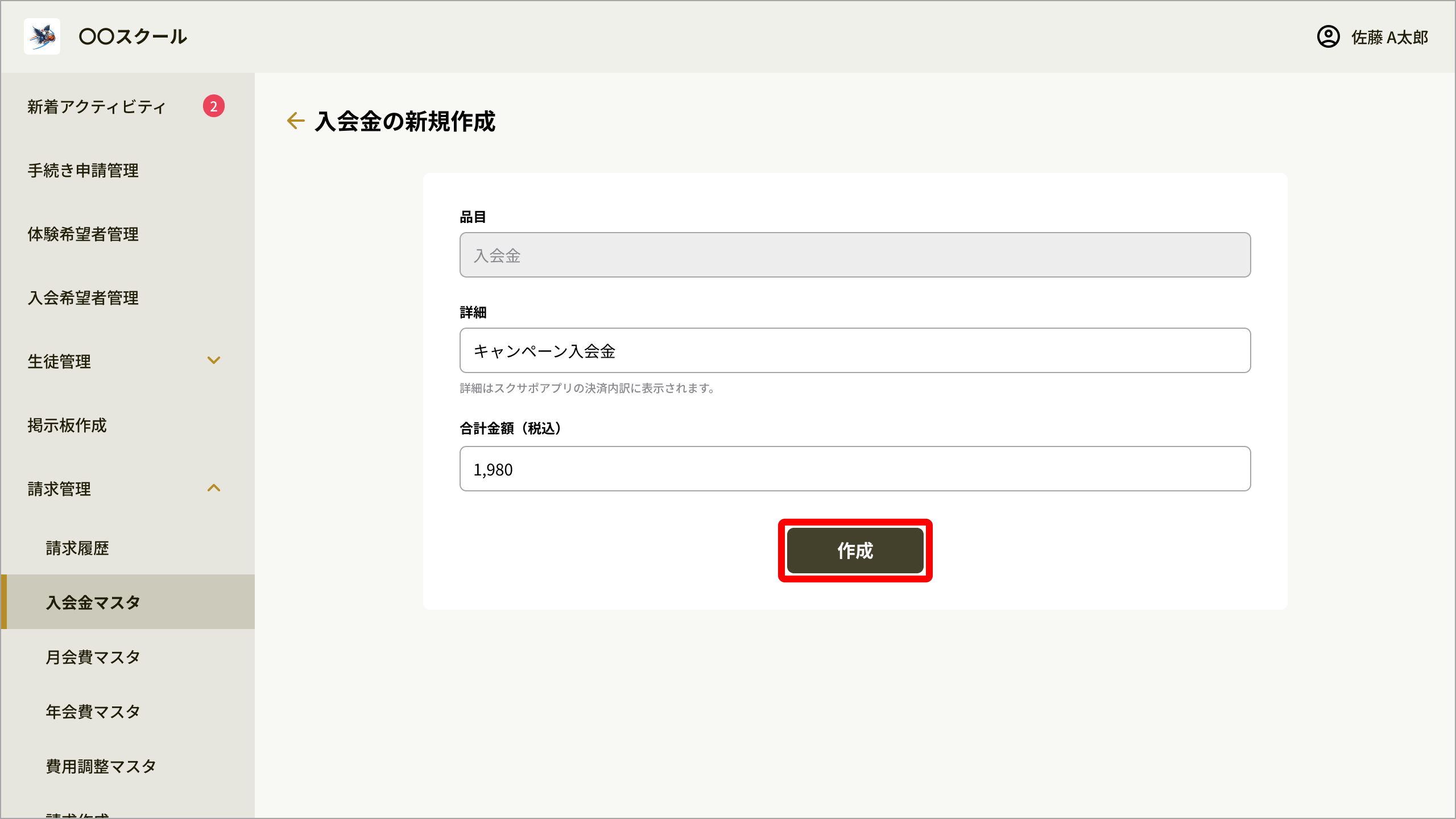
Task: Open 費用調整マスタ submenu item
Action: coord(101,766)
